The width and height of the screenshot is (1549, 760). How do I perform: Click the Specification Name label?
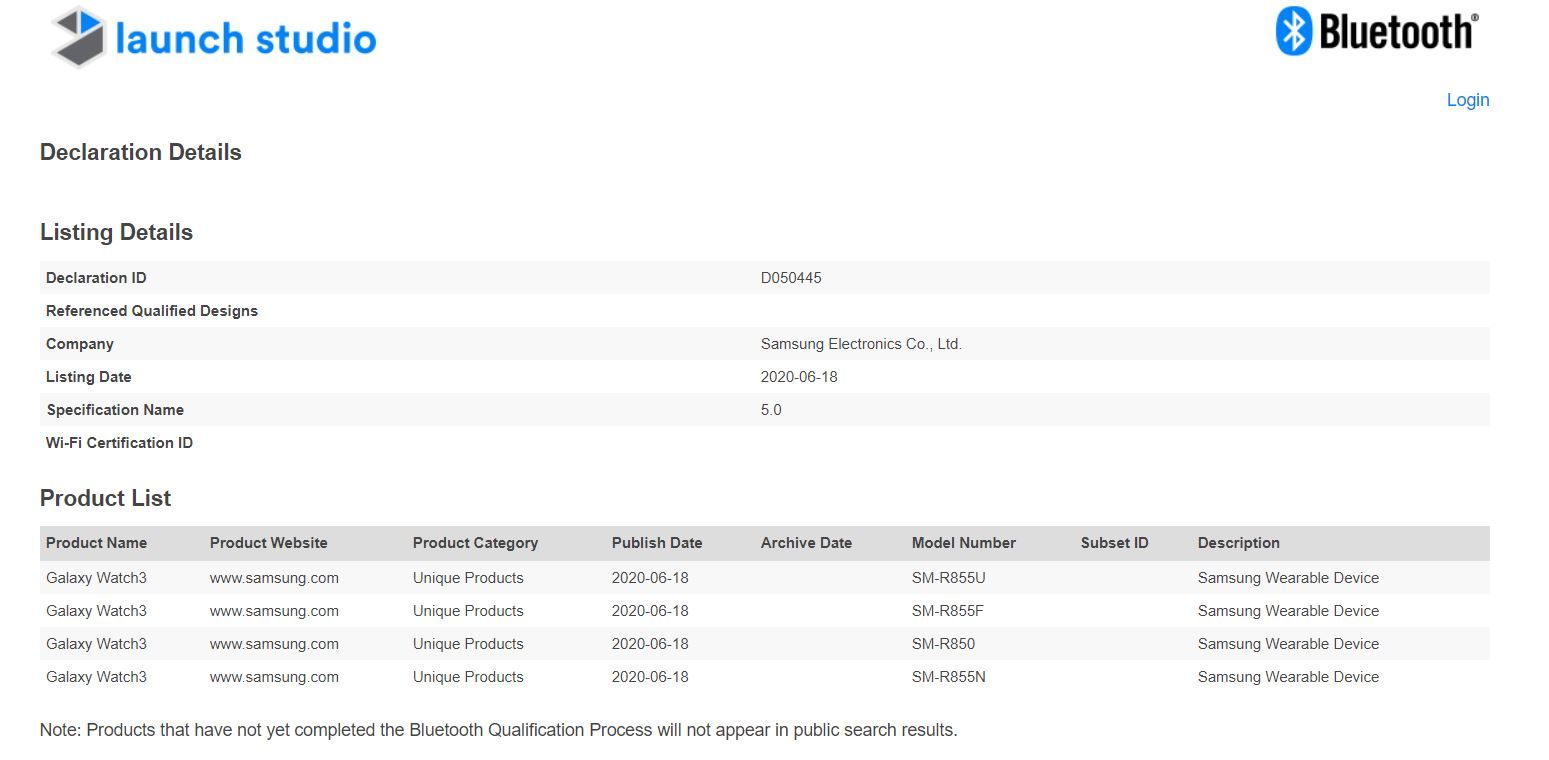[x=115, y=410]
